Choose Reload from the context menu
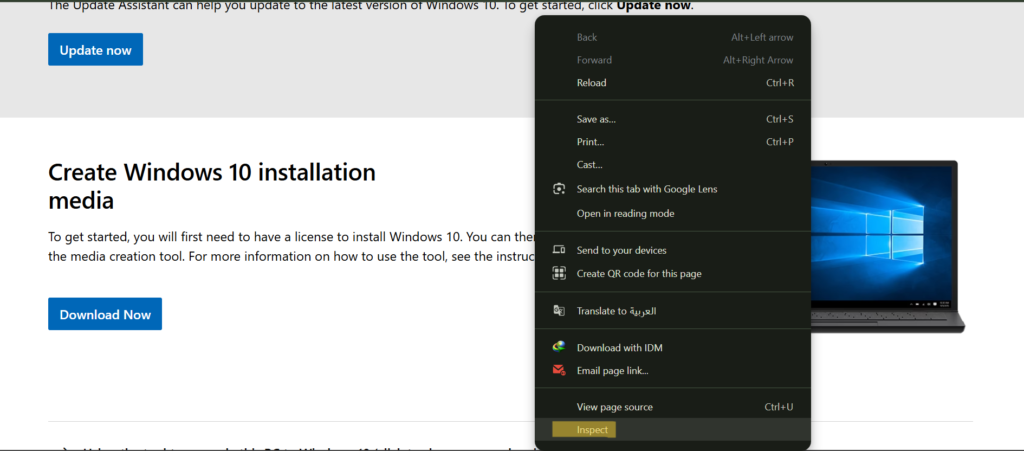The image size is (1024, 451). [591, 83]
